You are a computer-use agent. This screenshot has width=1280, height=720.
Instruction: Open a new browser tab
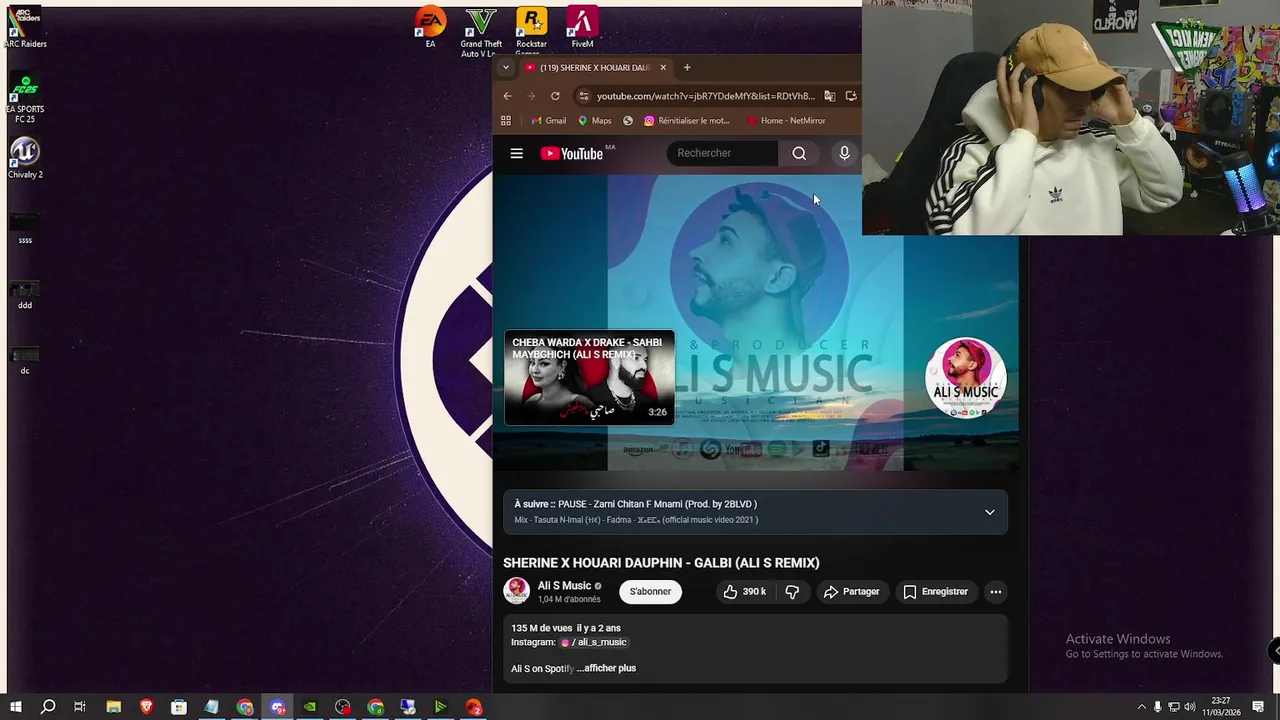tap(687, 68)
